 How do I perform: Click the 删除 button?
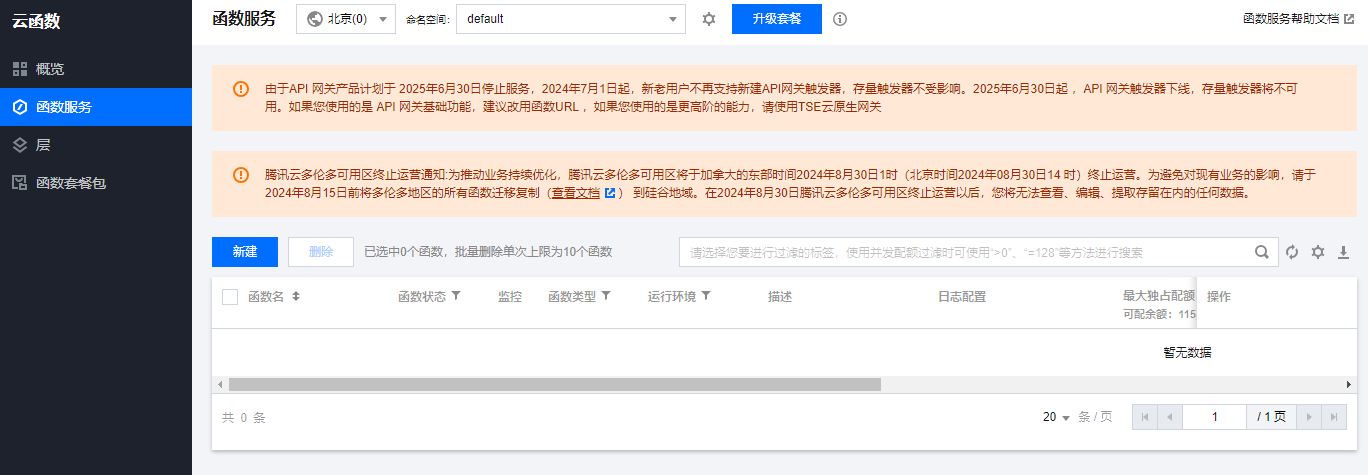321,252
